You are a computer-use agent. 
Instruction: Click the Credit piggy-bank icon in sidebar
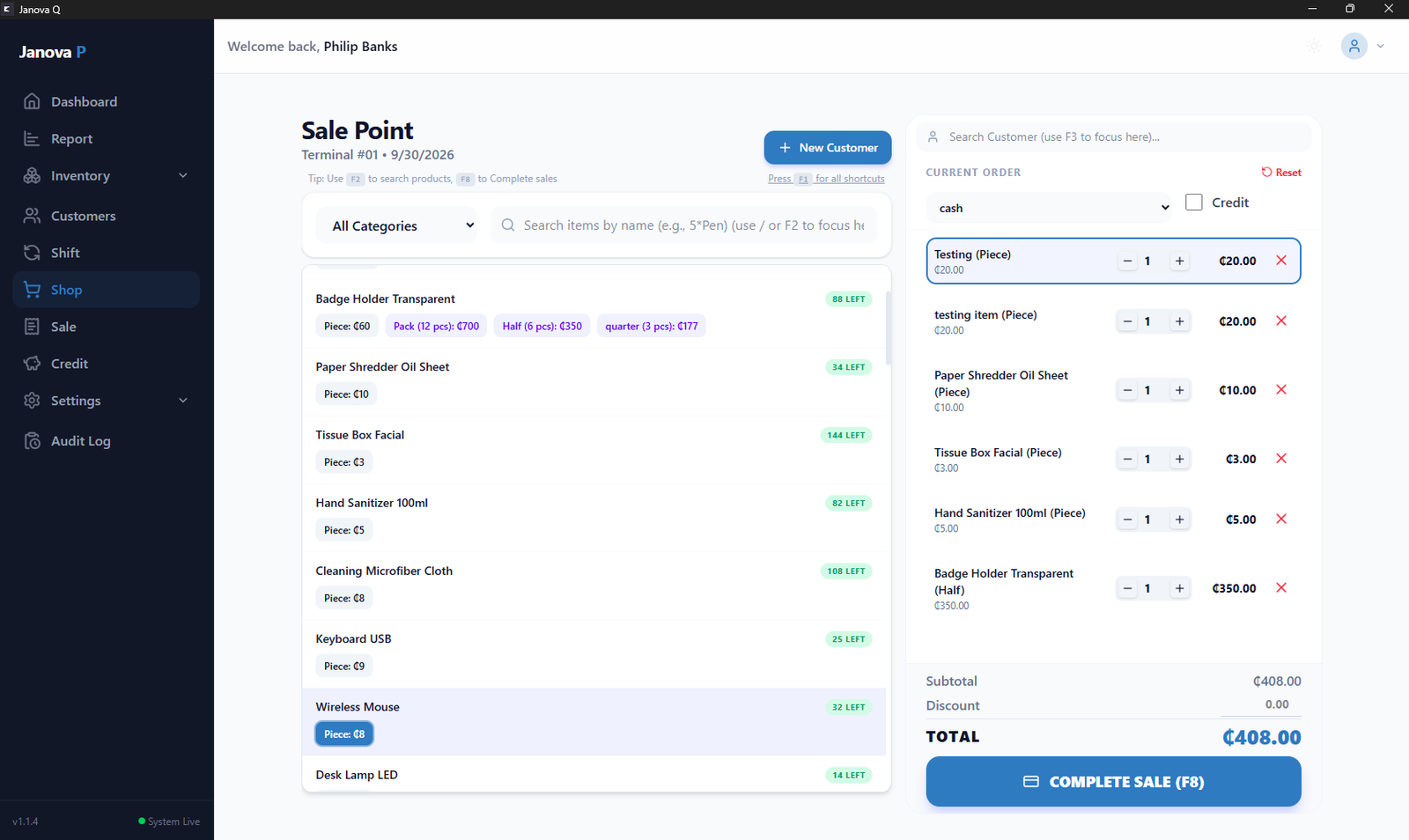pos(32,364)
